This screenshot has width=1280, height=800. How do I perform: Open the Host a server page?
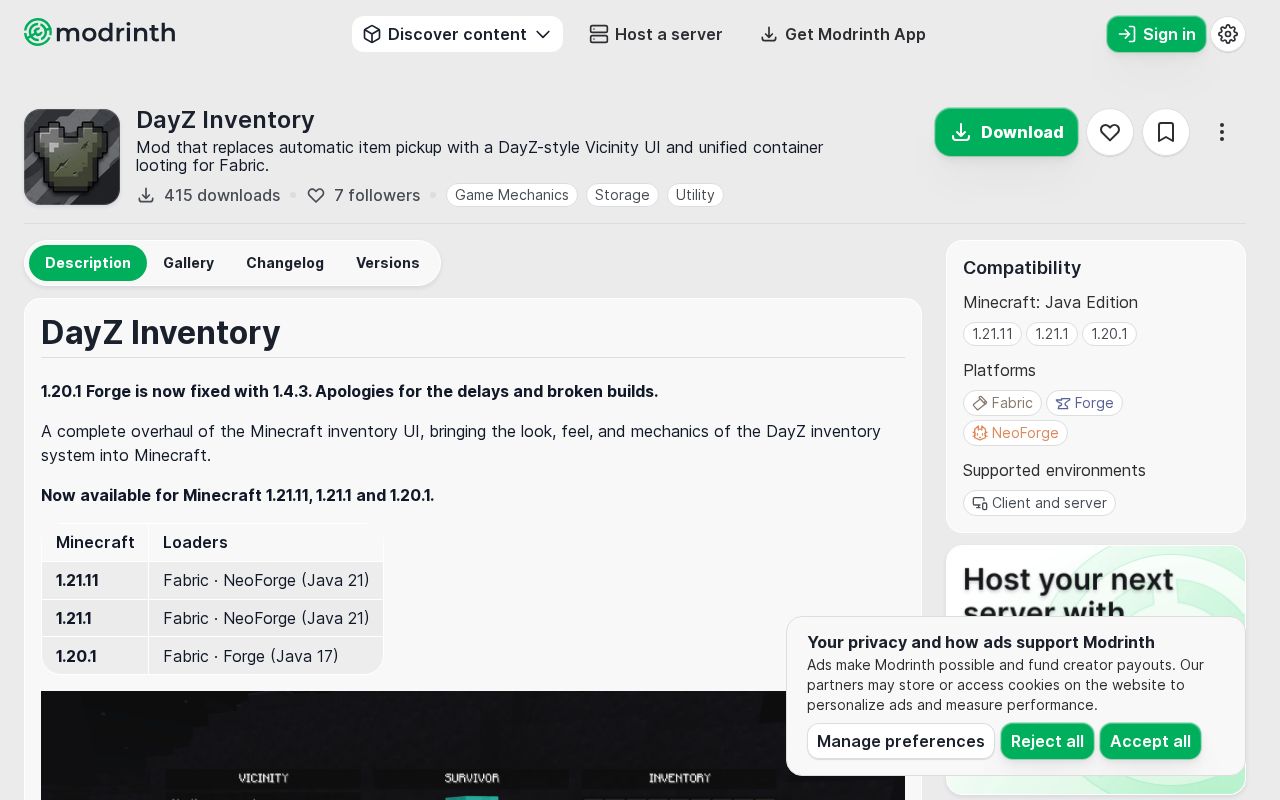(x=655, y=34)
